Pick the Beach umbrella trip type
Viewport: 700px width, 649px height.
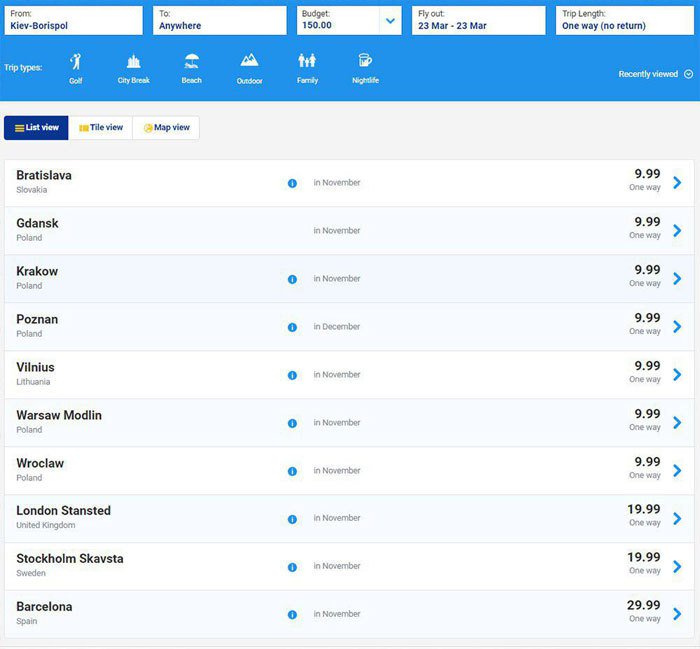[191, 63]
